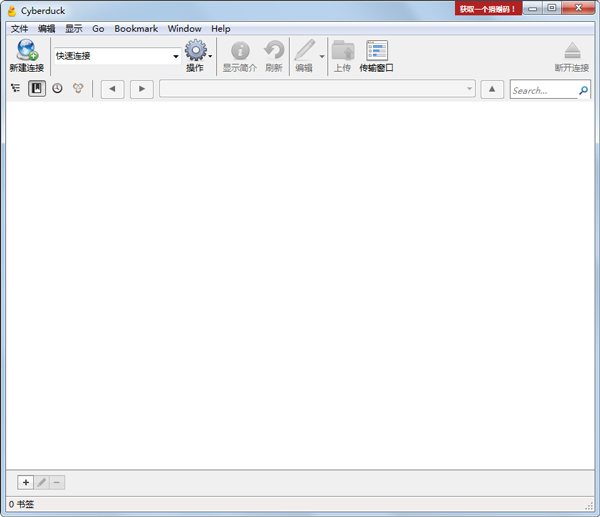
Task: Open the 显示 menu
Action: pyautogui.click(x=74, y=29)
